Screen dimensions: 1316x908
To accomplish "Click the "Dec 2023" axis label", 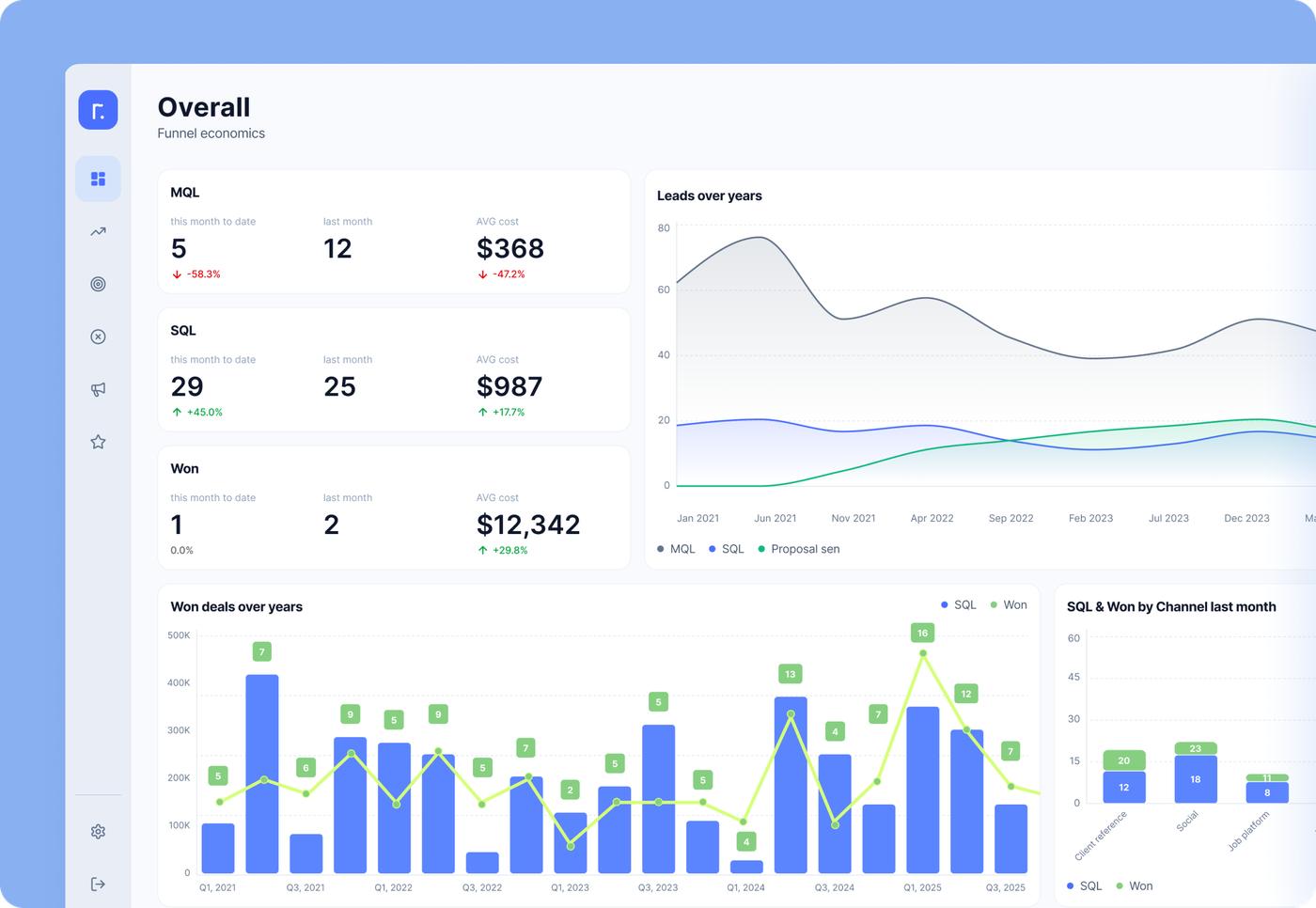I will click(x=1247, y=518).
